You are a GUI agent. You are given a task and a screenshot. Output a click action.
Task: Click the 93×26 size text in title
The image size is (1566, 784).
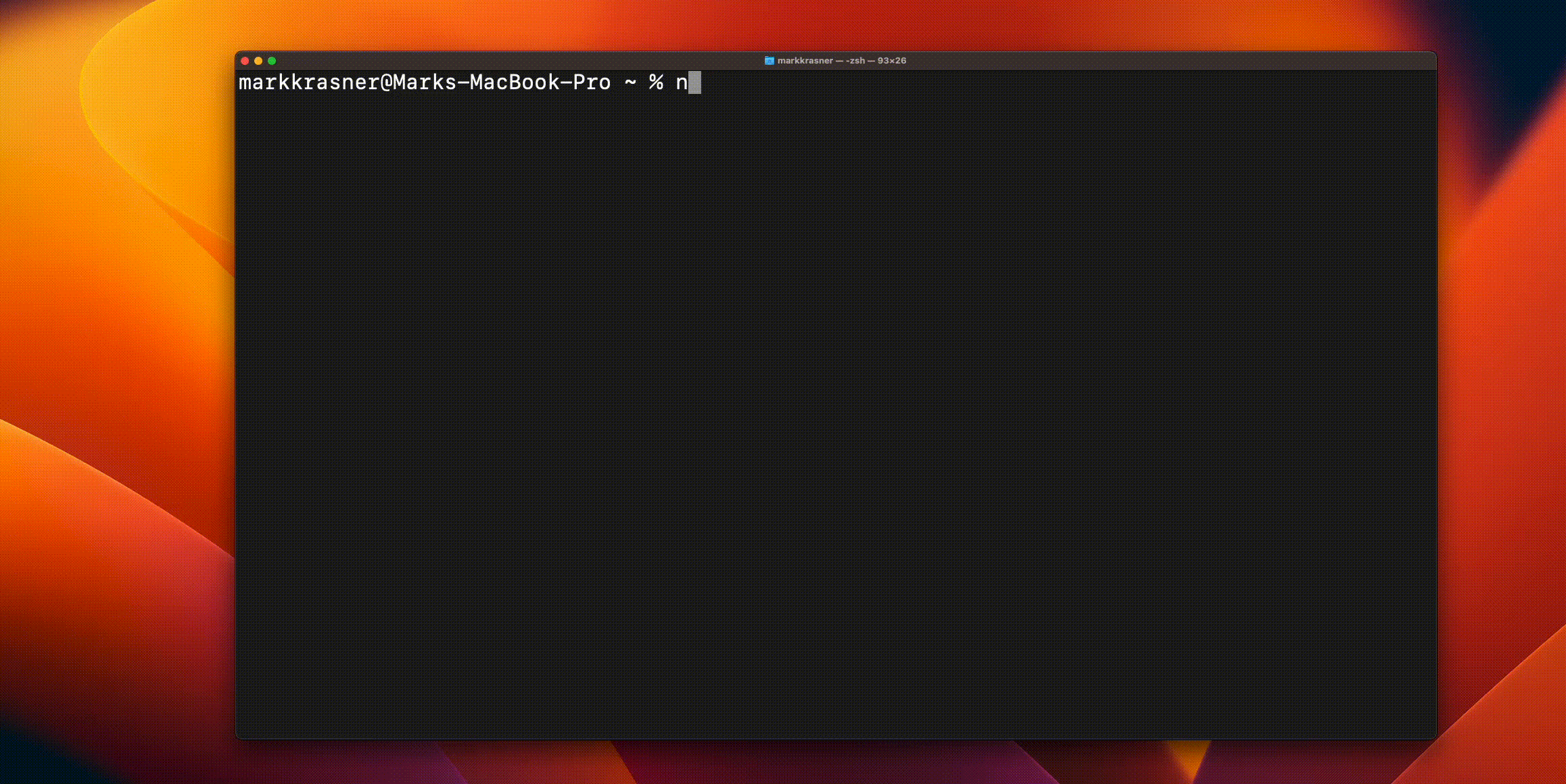891,61
